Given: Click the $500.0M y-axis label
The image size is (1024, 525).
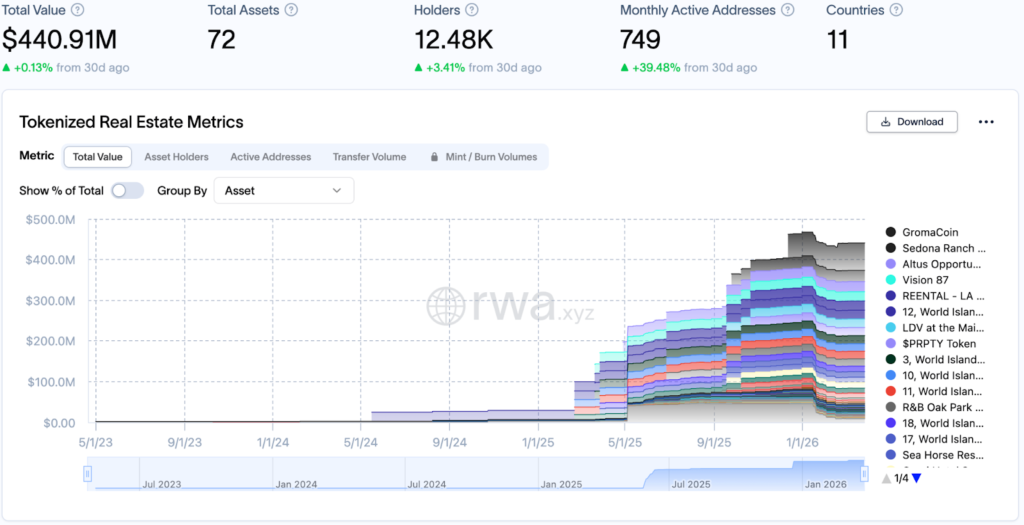Looking at the screenshot, I should [x=50, y=220].
